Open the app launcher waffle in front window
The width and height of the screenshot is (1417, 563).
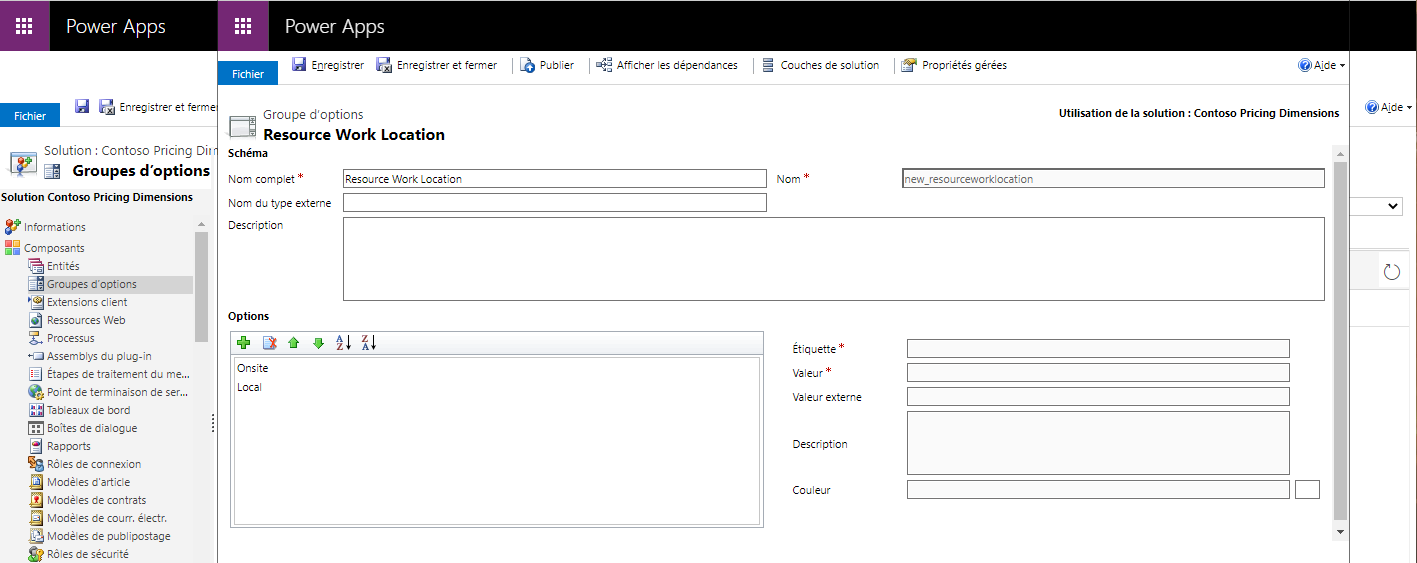[x=243, y=26]
